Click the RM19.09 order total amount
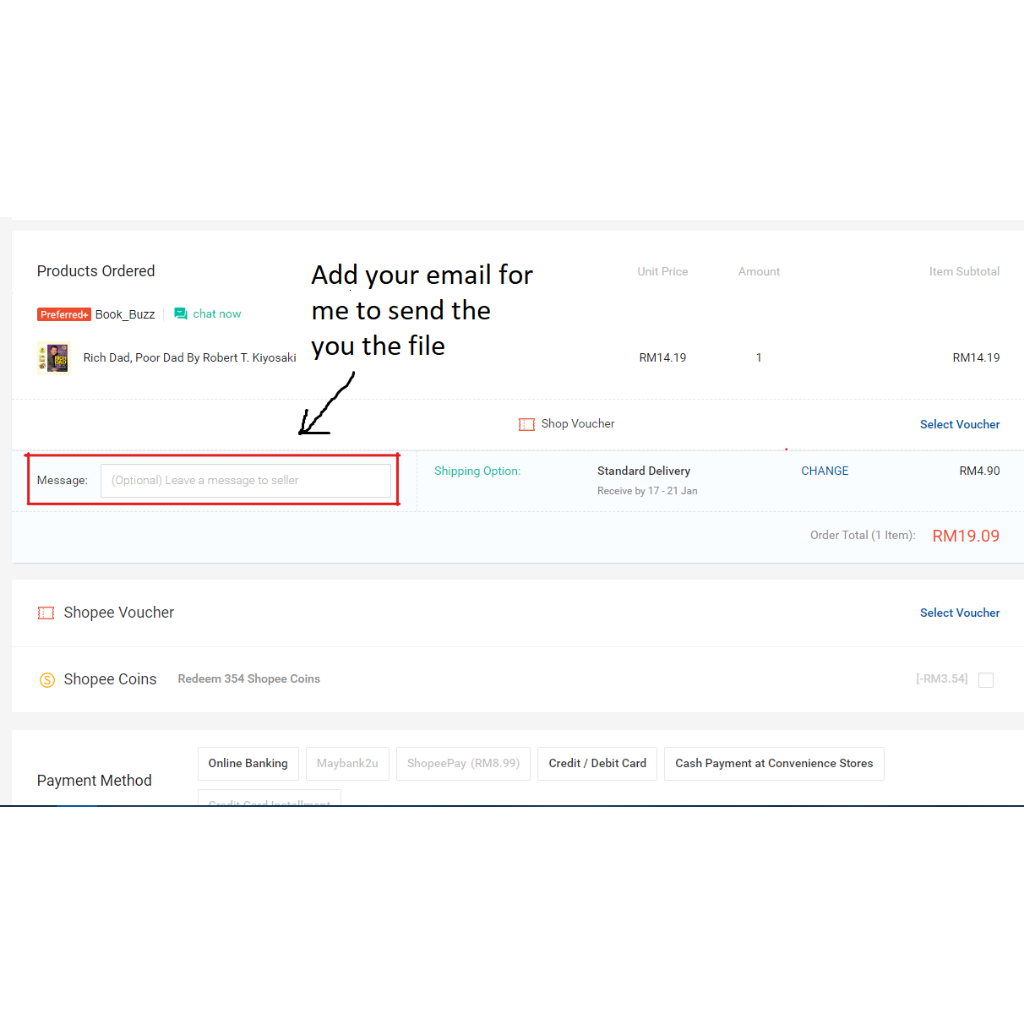Viewport: 1024px width, 1024px height. 965,536
